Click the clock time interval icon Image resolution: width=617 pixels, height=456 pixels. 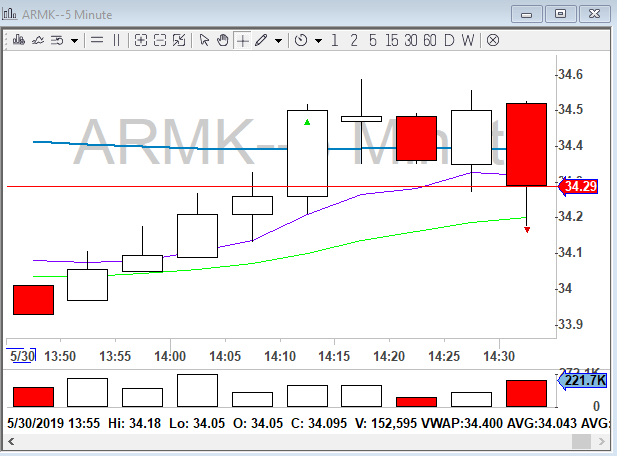click(301, 40)
